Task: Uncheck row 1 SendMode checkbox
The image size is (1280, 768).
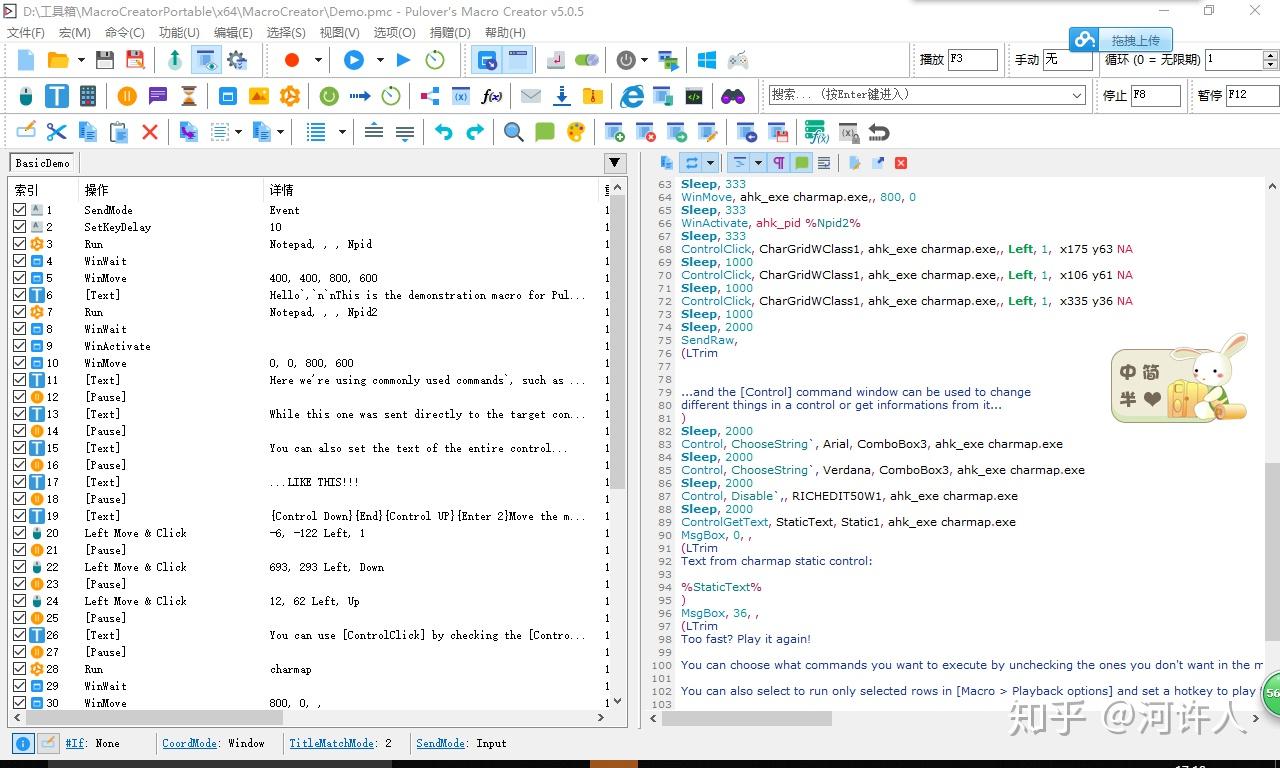Action: pos(20,210)
